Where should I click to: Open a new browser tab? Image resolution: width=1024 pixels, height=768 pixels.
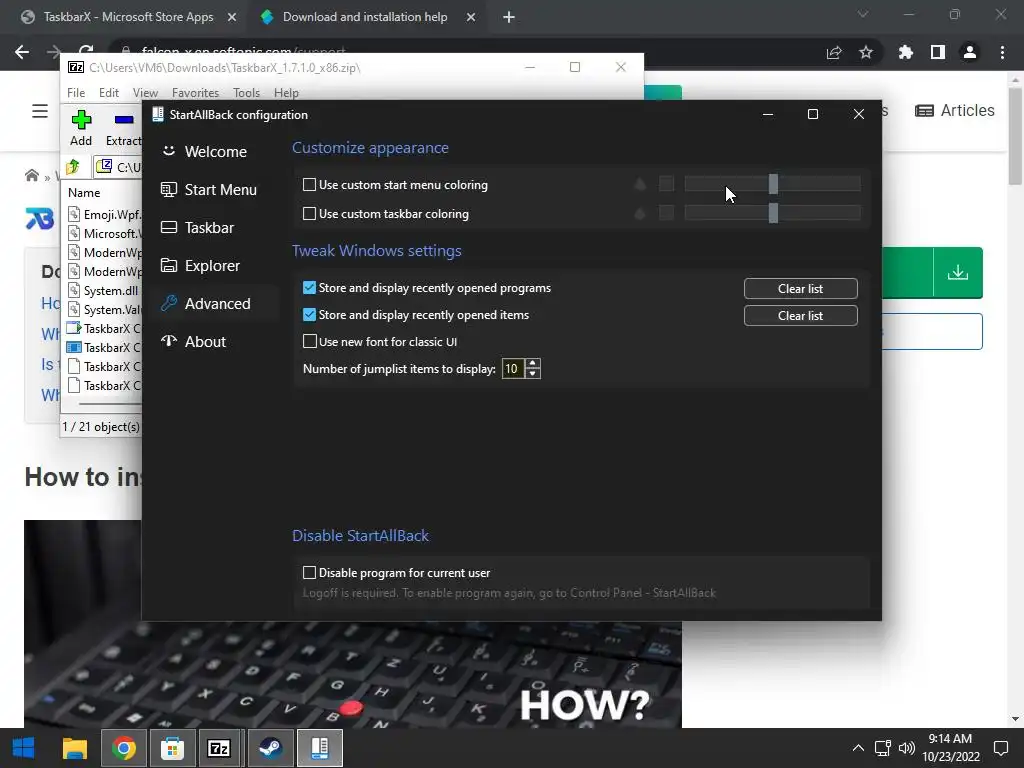tap(509, 17)
